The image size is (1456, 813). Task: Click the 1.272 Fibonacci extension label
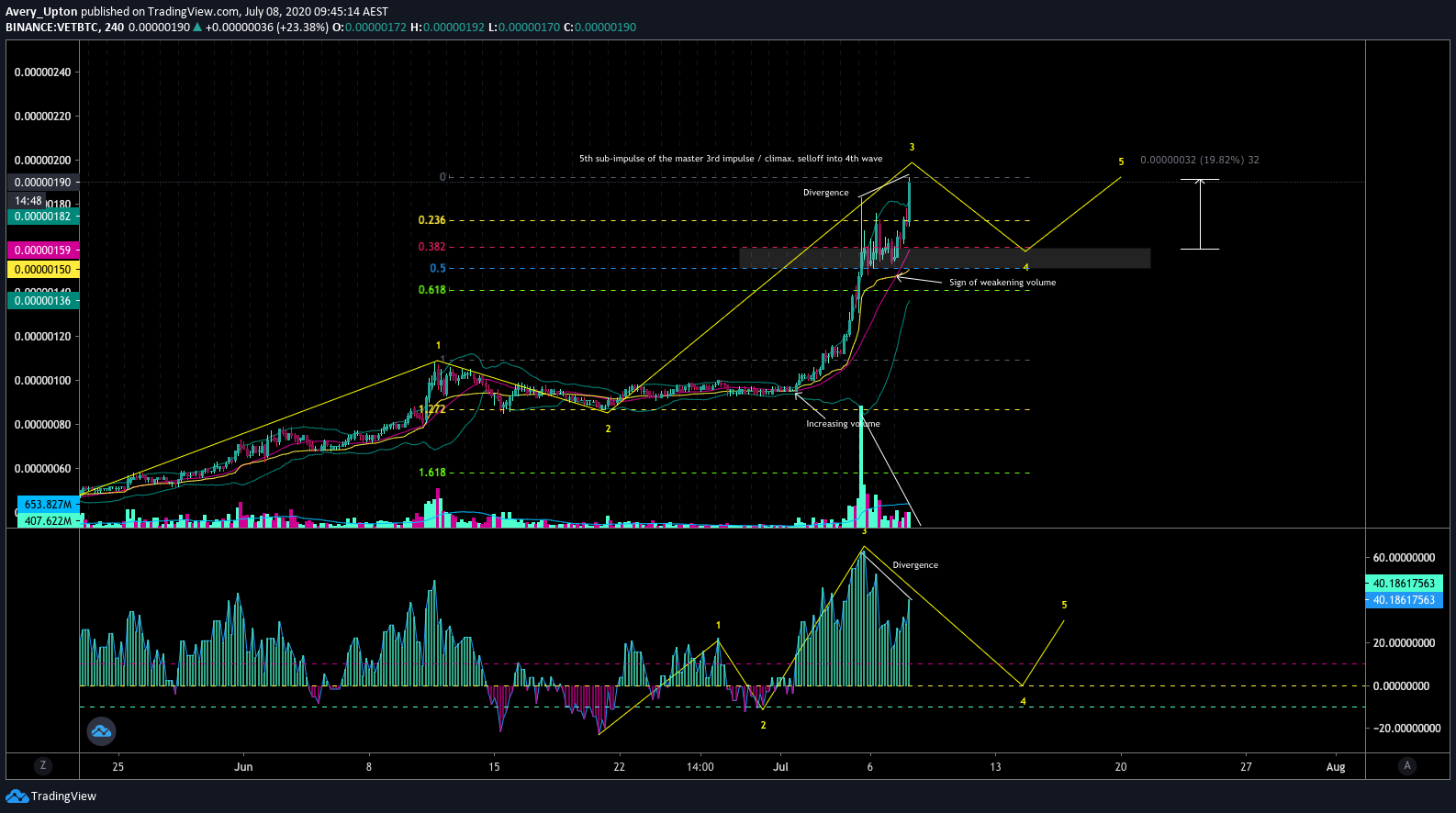coord(431,409)
